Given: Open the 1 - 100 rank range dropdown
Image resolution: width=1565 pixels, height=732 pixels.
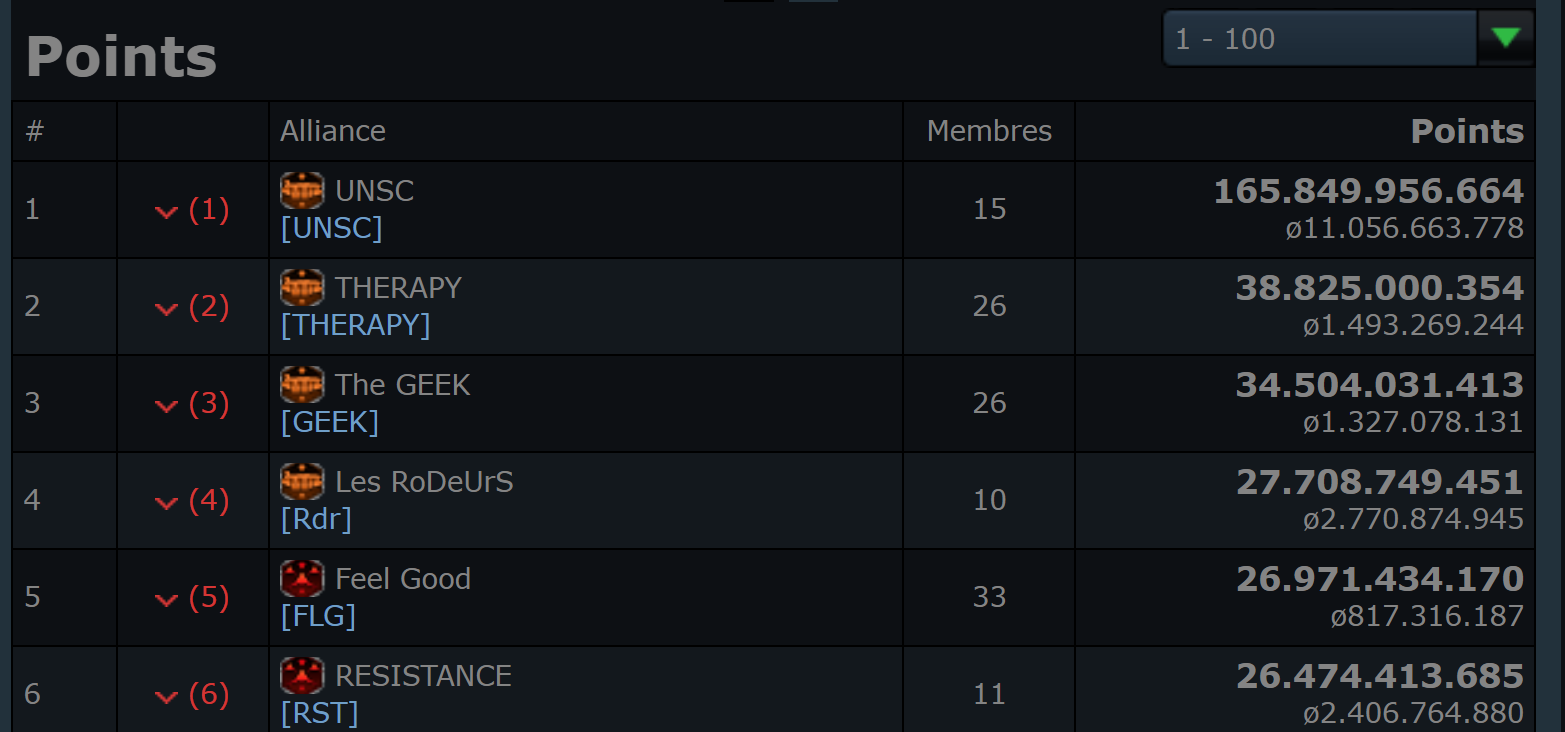Looking at the screenshot, I should click(1319, 39).
